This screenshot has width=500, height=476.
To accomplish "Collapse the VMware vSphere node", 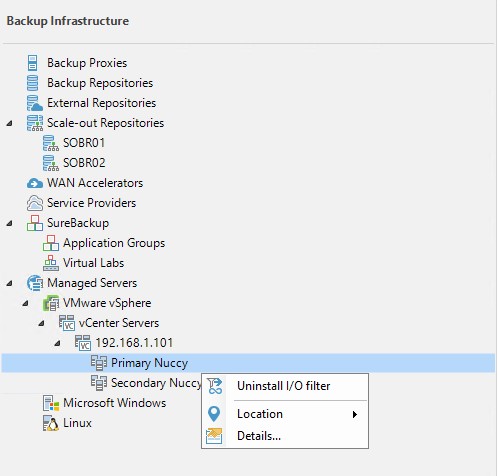I will 26,303.
